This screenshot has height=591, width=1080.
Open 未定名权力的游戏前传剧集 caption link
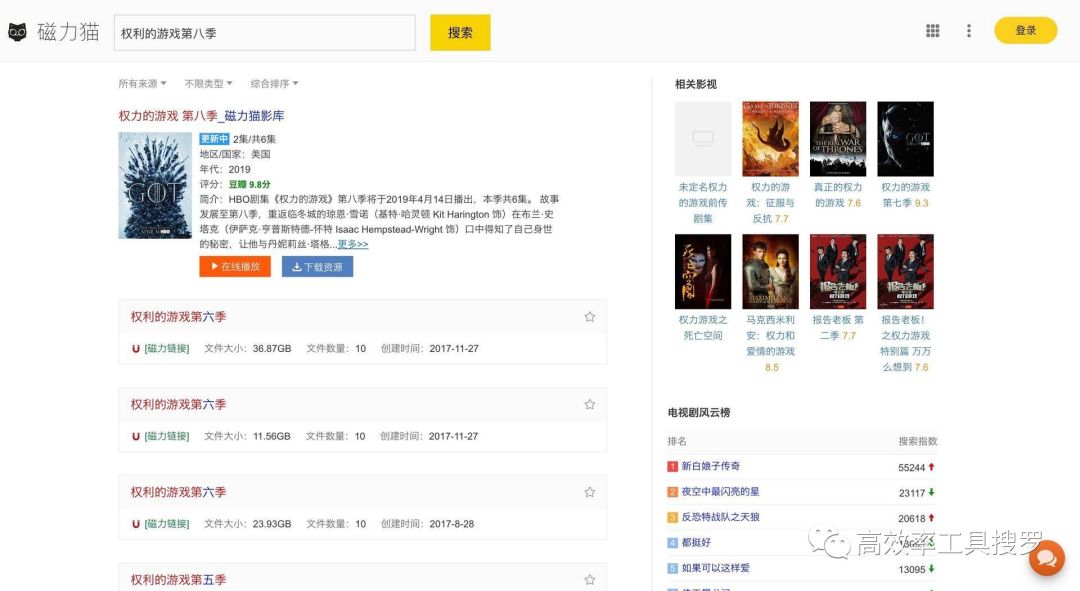pyautogui.click(x=703, y=203)
